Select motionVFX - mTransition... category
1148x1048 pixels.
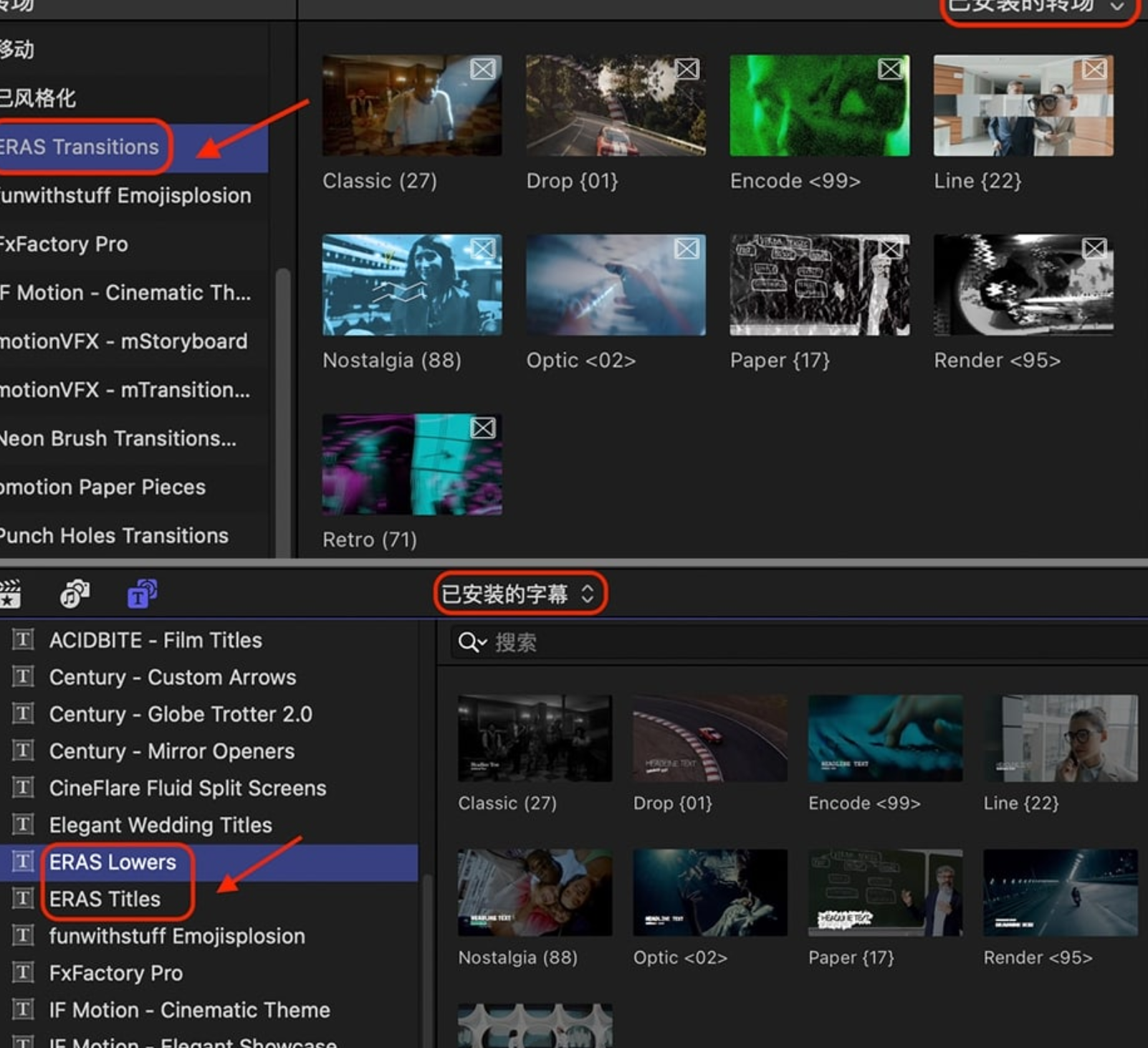134,390
